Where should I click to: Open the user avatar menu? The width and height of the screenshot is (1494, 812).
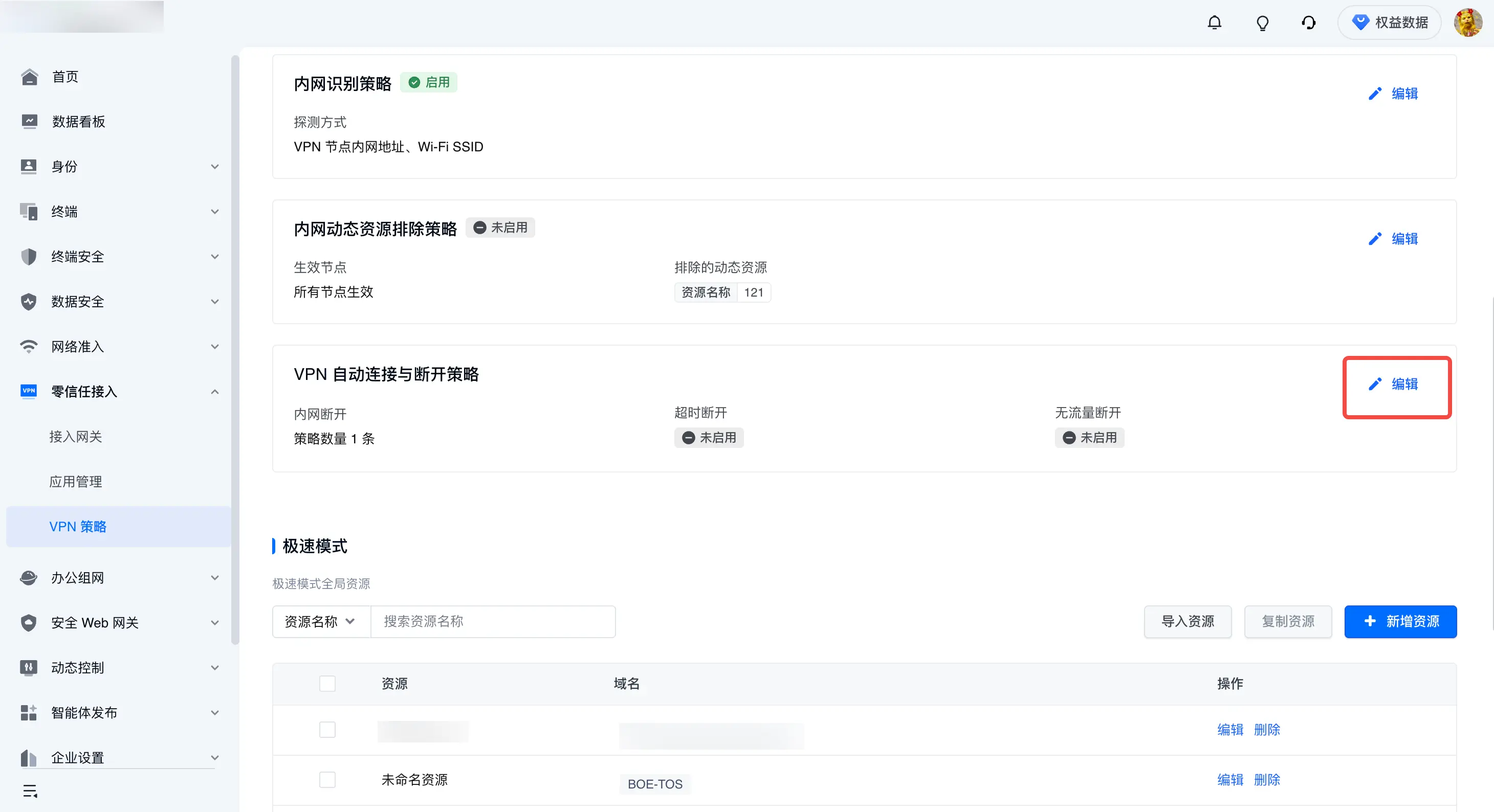(x=1467, y=22)
